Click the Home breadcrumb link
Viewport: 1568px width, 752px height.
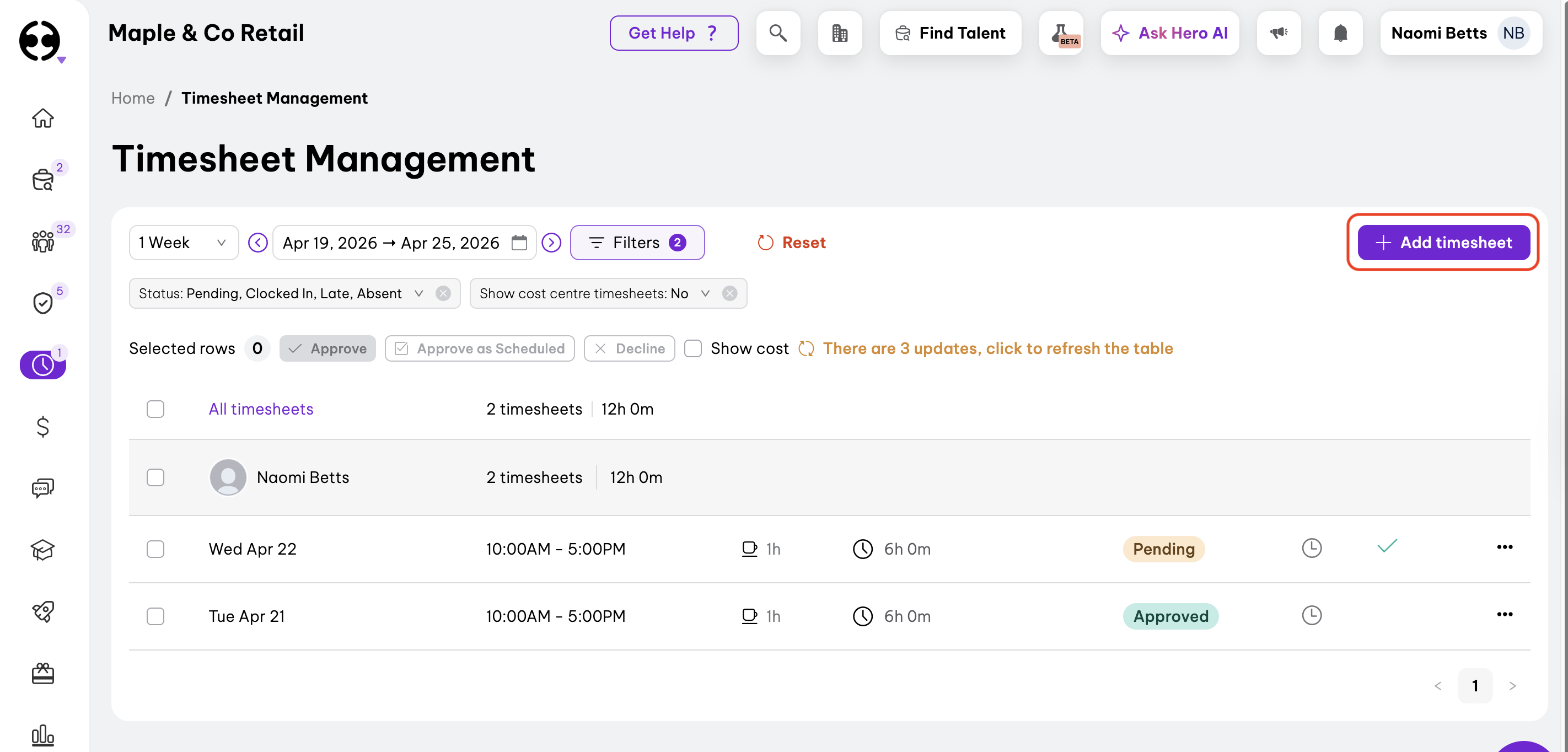tap(133, 98)
